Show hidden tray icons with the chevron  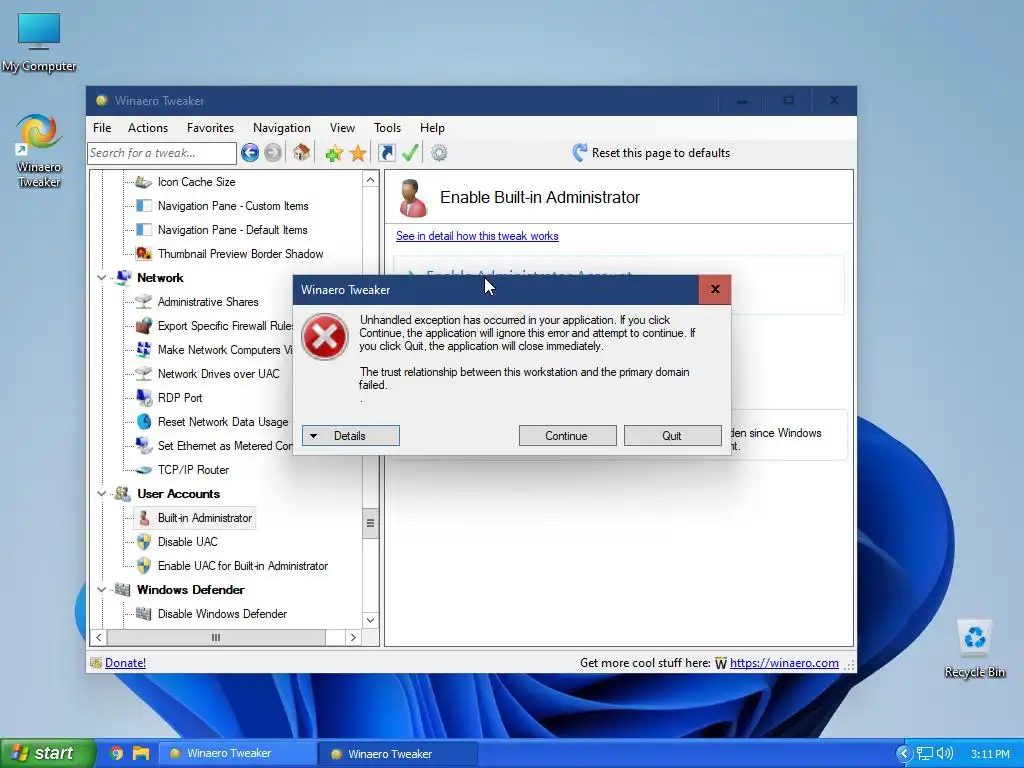[x=904, y=753]
